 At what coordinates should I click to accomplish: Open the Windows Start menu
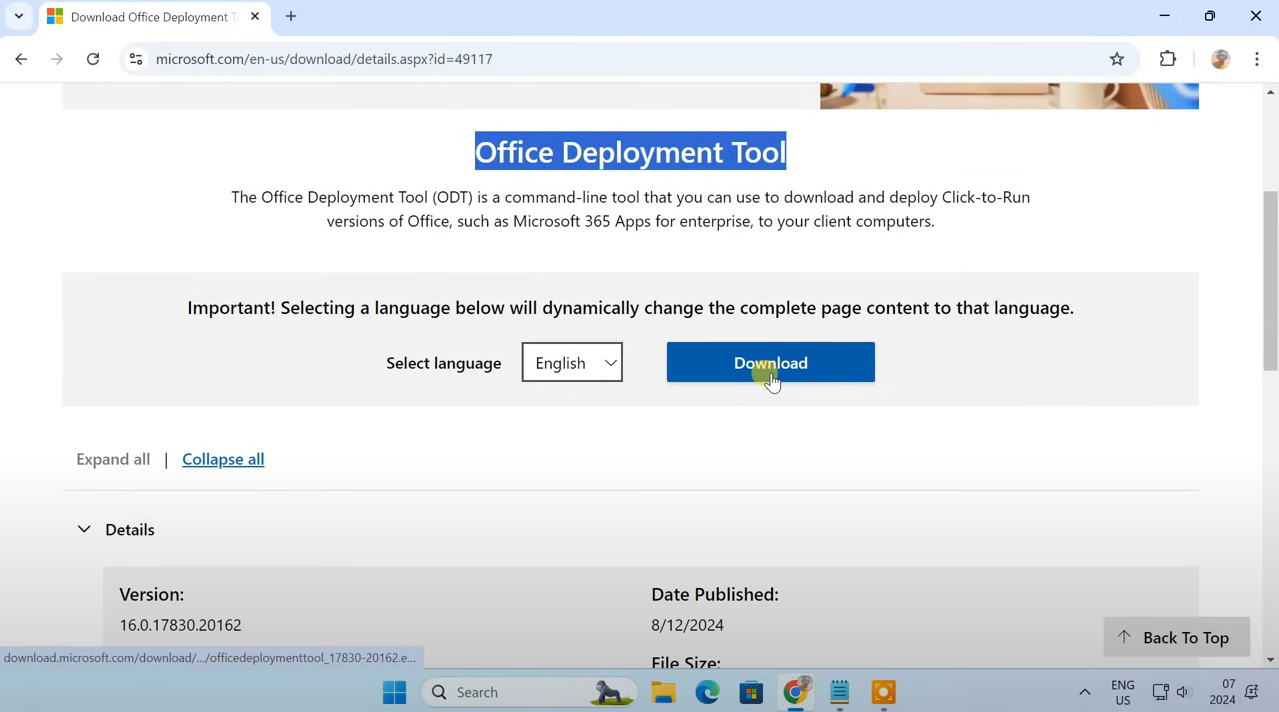pos(395,692)
